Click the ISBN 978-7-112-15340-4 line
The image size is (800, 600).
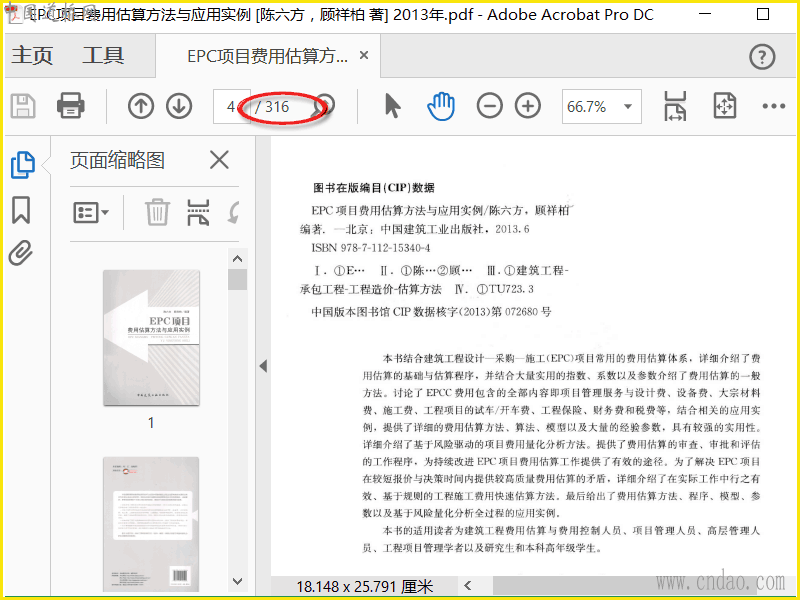coord(371,248)
